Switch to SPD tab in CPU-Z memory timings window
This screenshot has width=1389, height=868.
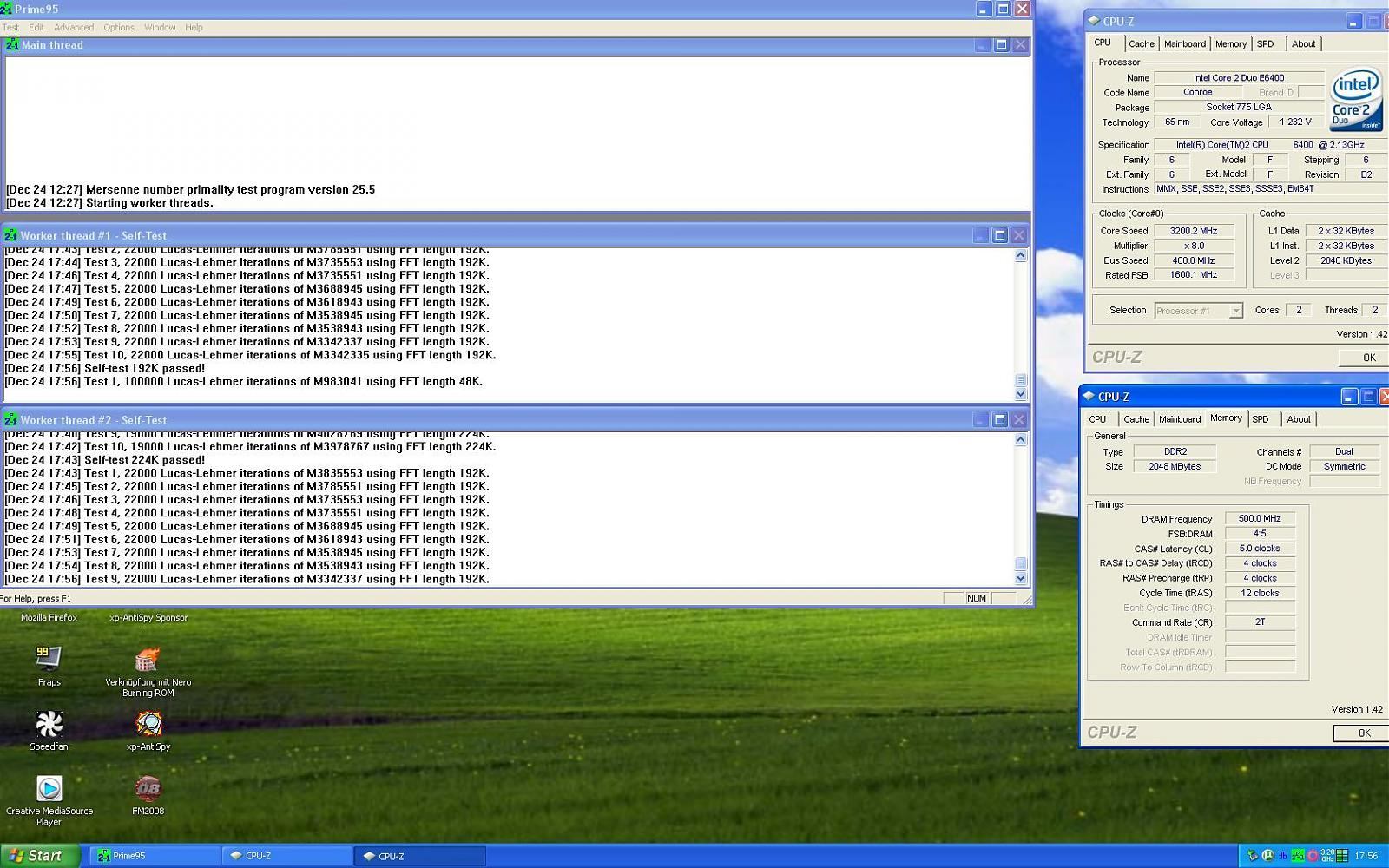pos(1261,419)
